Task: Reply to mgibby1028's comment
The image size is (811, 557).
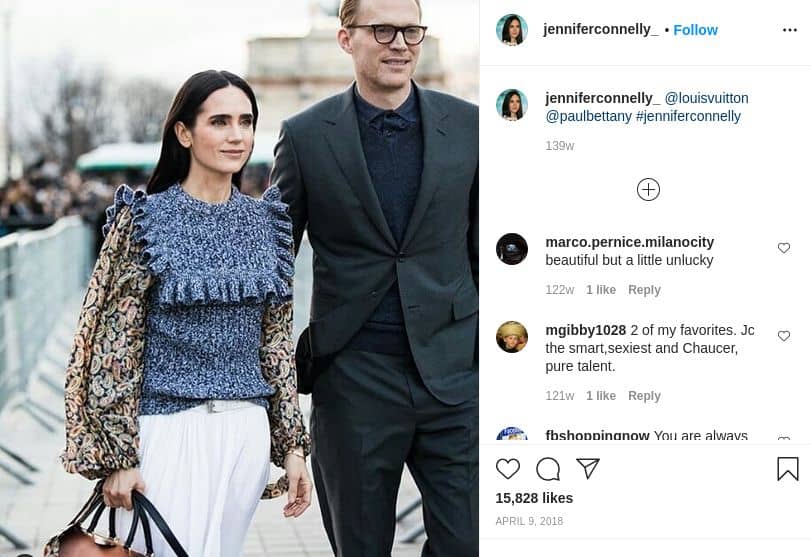Action: tap(644, 396)
